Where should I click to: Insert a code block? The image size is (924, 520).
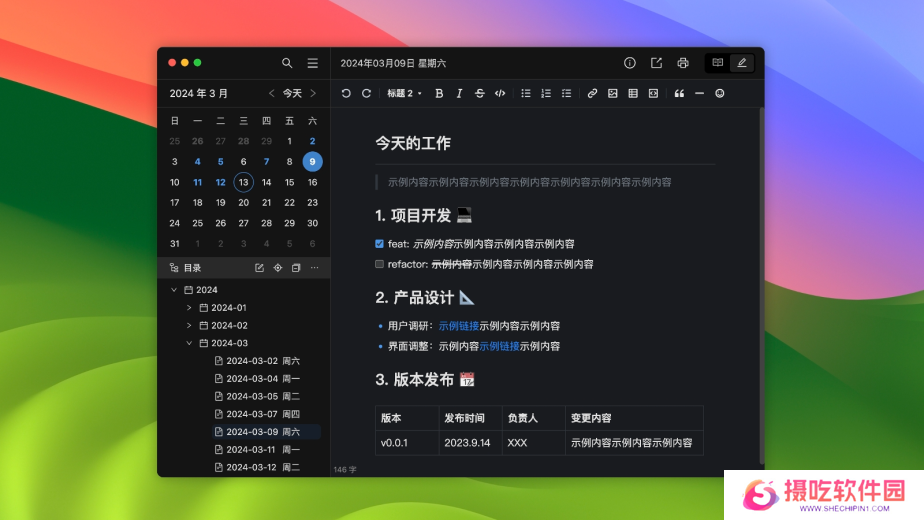click(653, 93)
